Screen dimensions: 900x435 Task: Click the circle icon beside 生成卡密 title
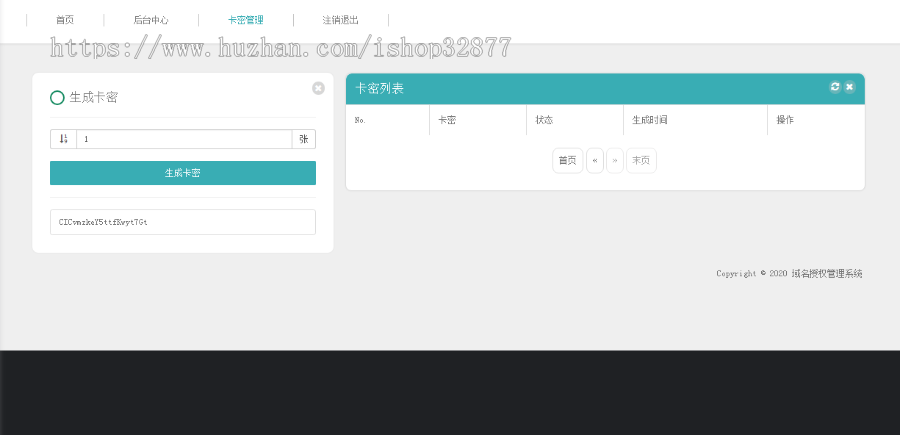click(57, 98)
